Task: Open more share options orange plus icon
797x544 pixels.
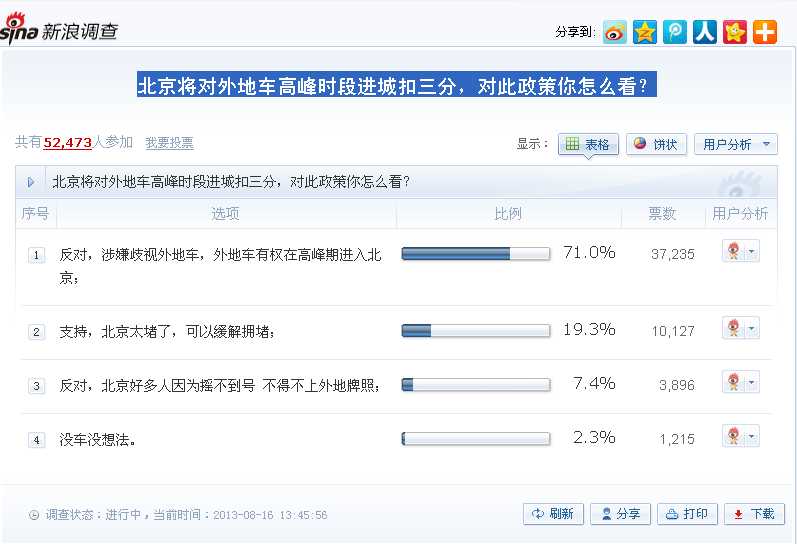Action: pos(764,33)
